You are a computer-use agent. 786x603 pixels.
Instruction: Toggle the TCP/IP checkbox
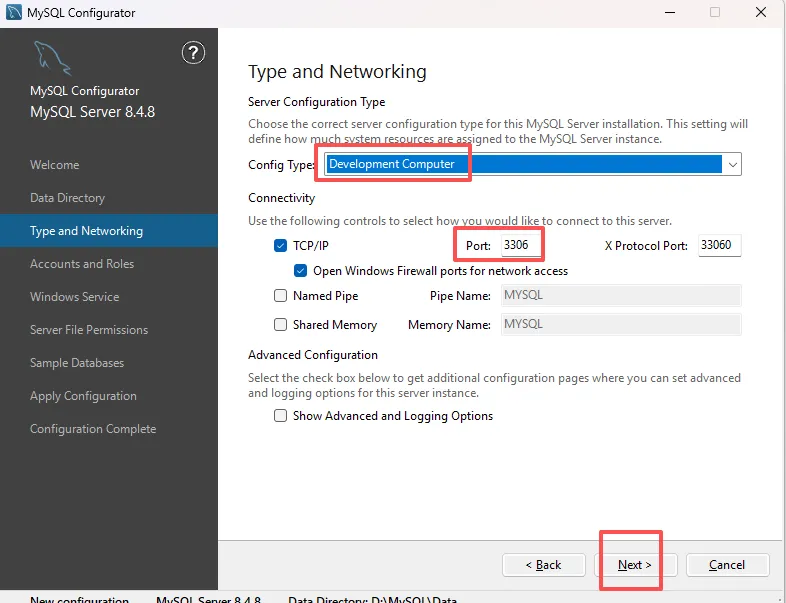(280, 246)
